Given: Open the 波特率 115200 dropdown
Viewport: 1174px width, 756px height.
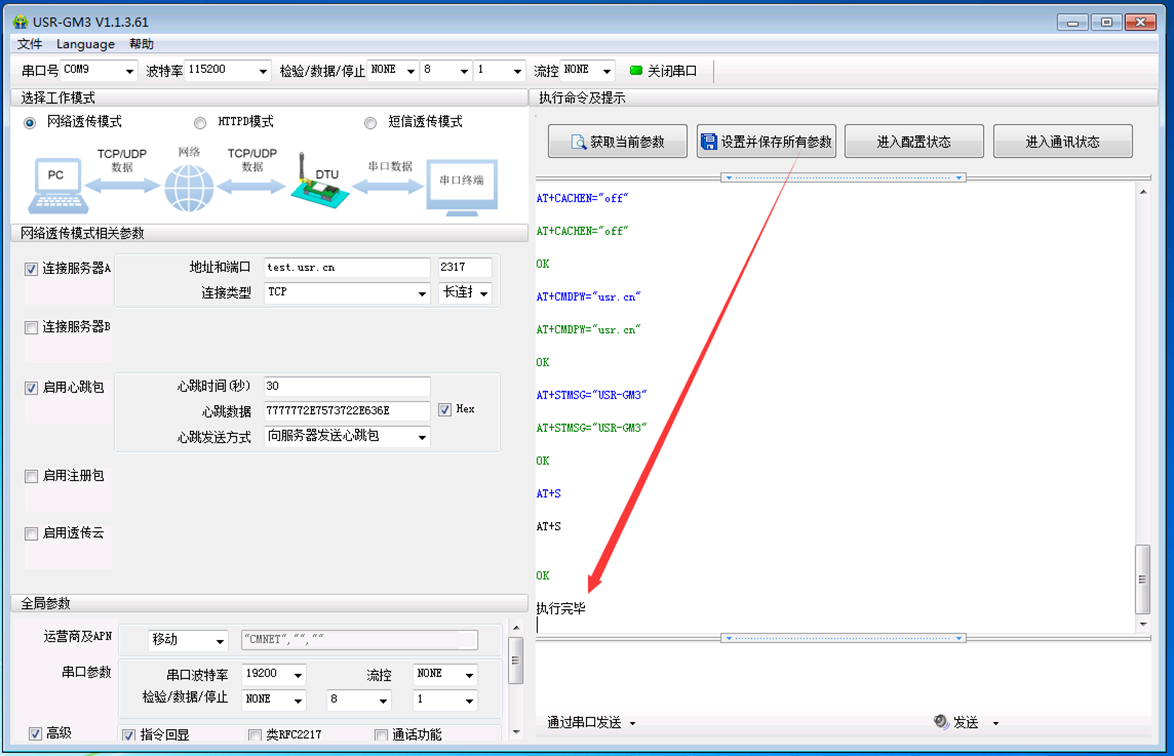Looking at the screenshot, I should (263, 71).
